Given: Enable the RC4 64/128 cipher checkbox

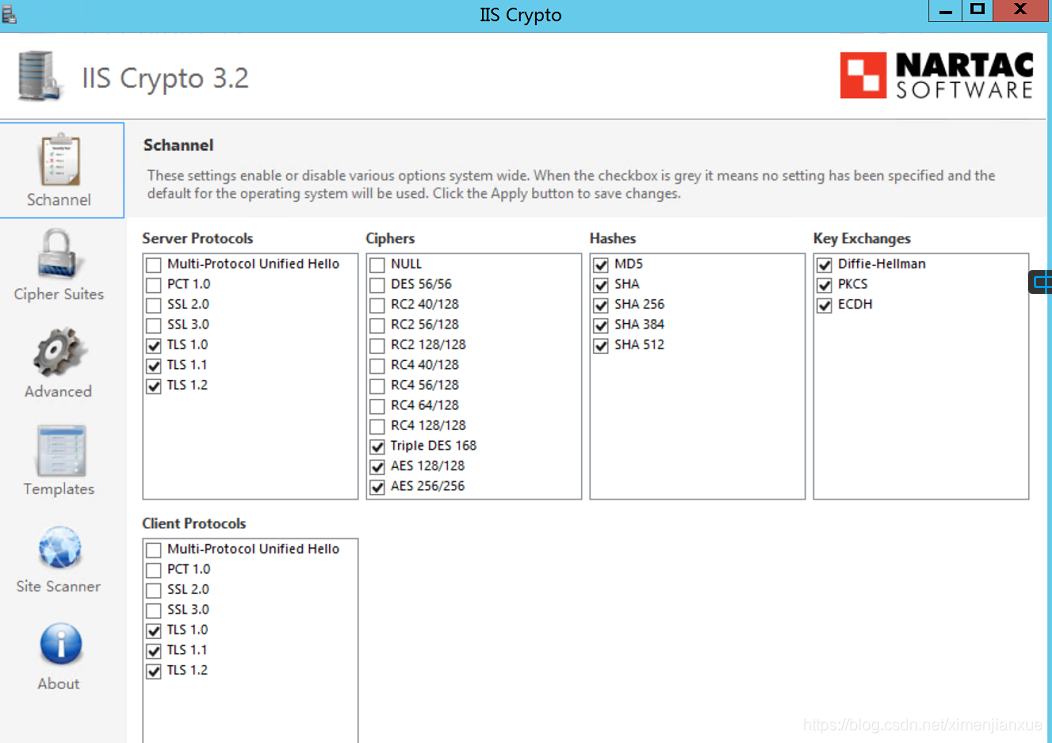Looking at the screenshot, I should [x=377, y=405].
